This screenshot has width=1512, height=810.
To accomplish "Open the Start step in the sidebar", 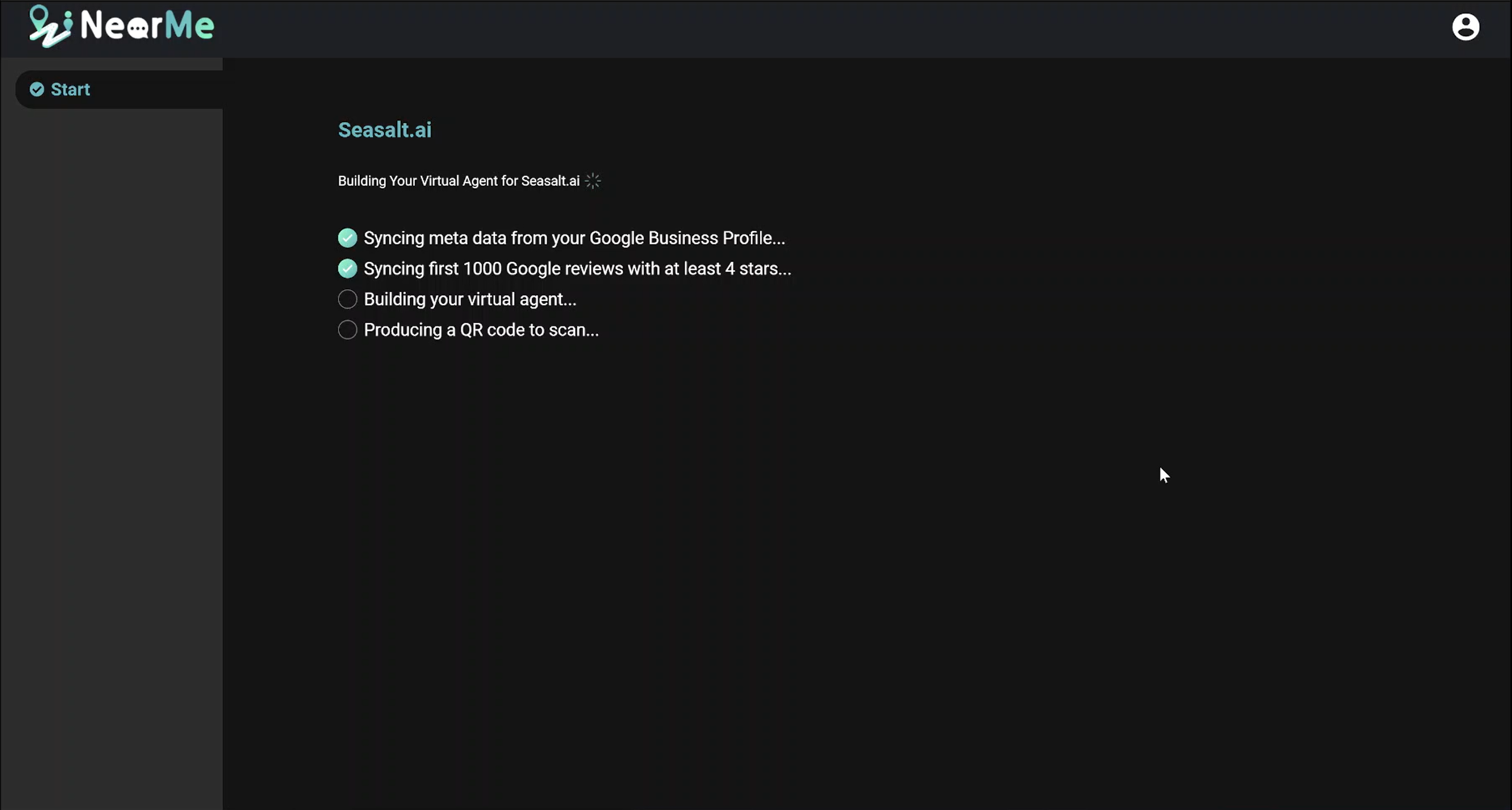I will pyautogui.click(x=71, y=89).
